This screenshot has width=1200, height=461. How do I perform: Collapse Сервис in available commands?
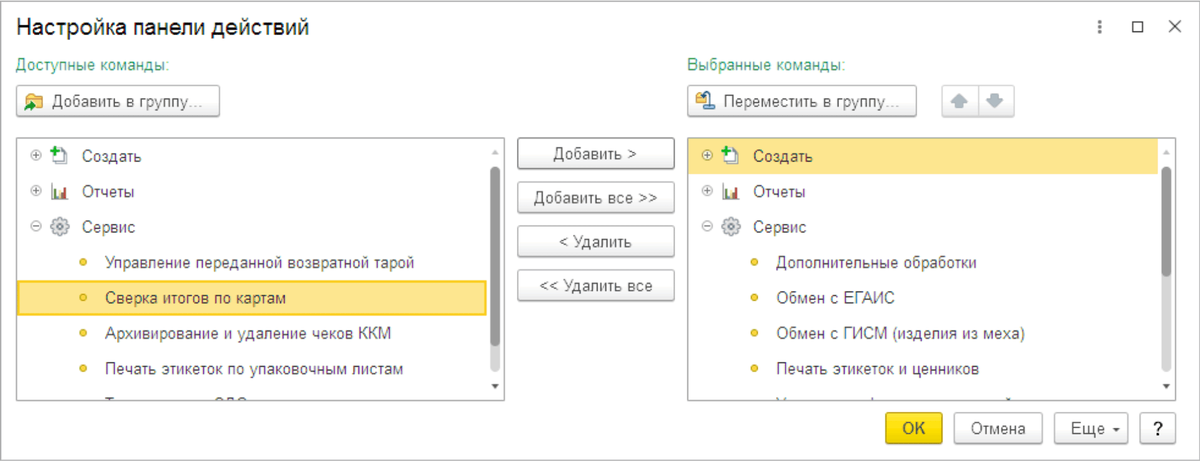(37, 227)
